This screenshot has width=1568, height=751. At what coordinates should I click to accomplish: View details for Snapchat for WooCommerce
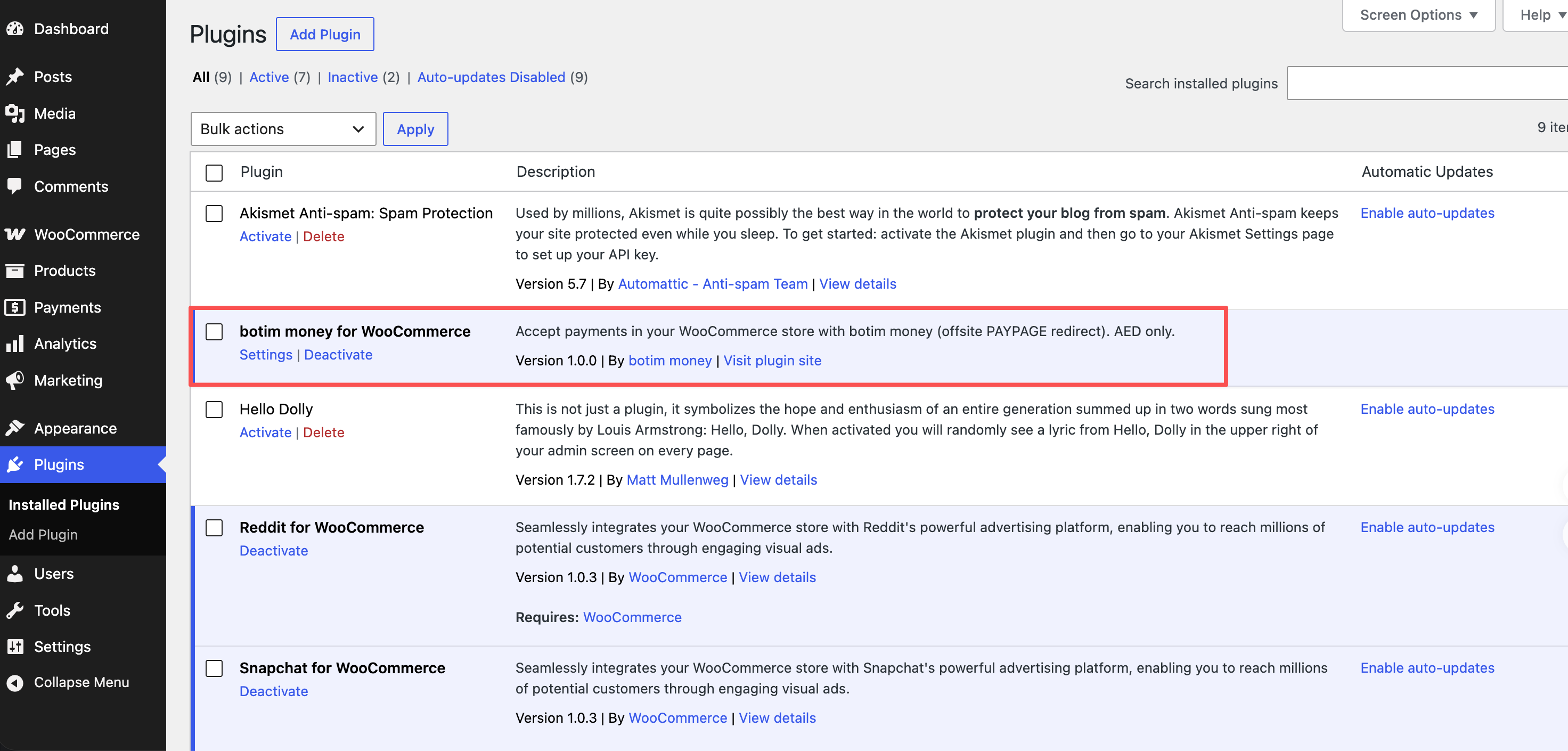[777, 718]
